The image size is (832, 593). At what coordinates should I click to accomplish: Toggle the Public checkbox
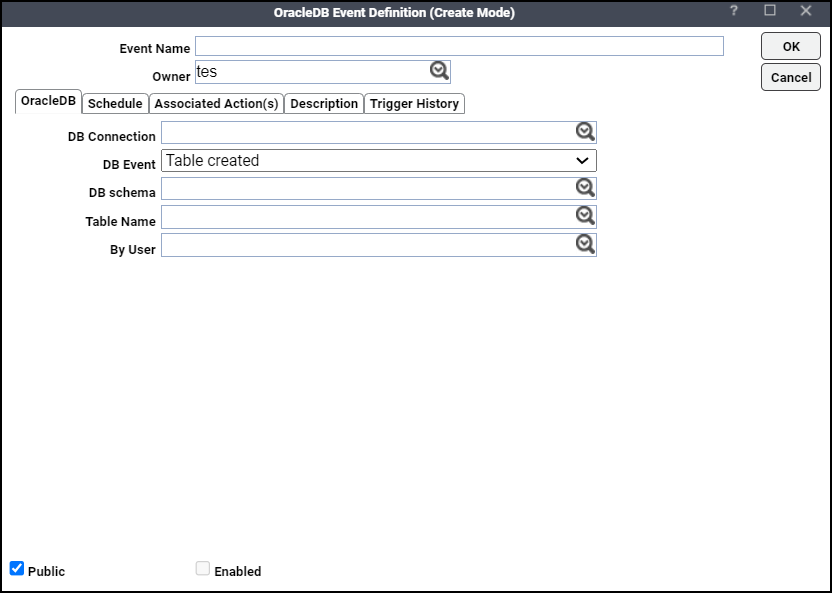[x=17, y=568]
